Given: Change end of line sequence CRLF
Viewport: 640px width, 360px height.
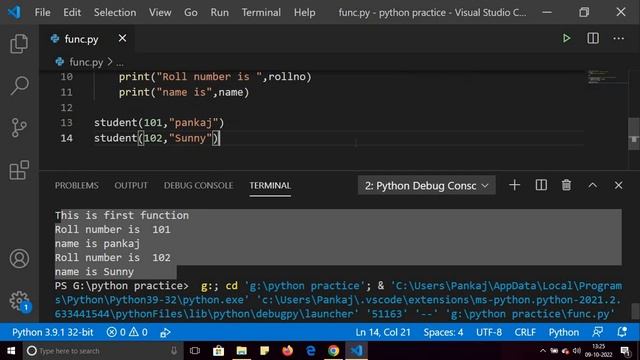Looking at the screenshot, I should click(525, 332).
